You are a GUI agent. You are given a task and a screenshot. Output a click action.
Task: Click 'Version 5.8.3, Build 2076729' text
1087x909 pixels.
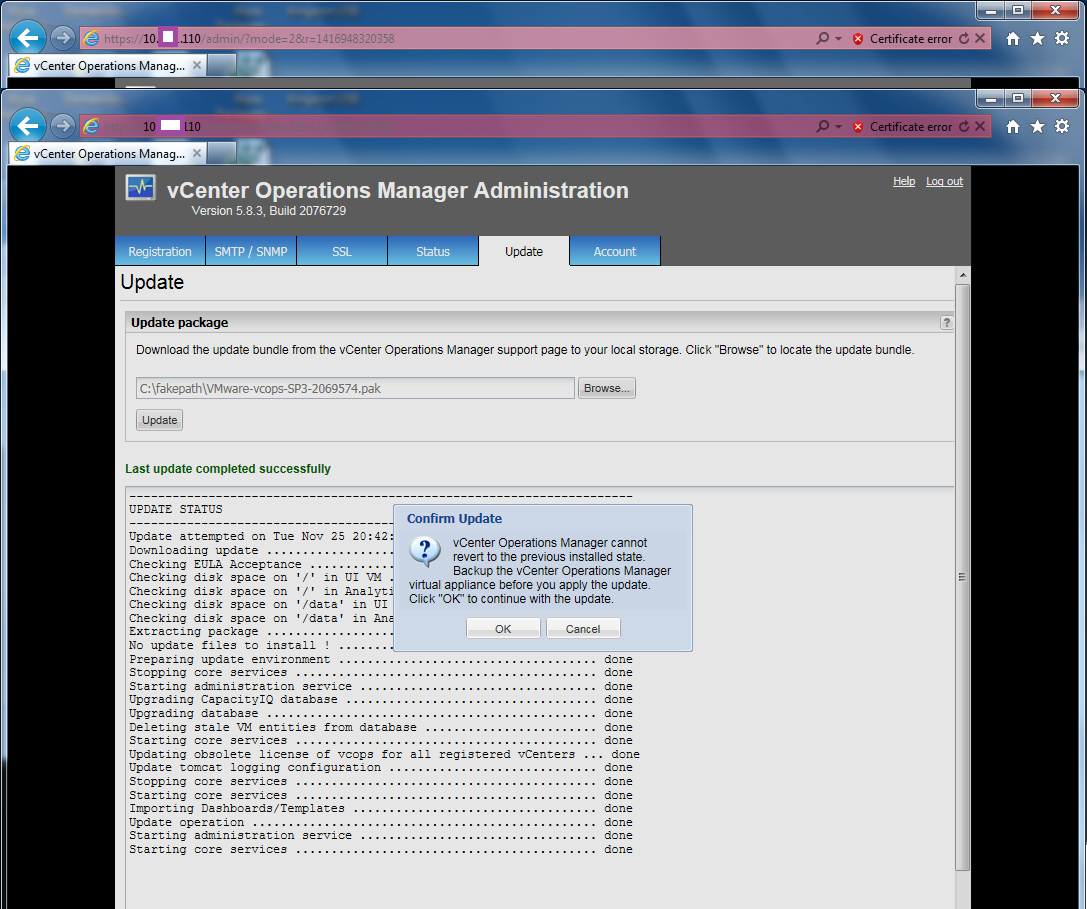coord(269,211)
